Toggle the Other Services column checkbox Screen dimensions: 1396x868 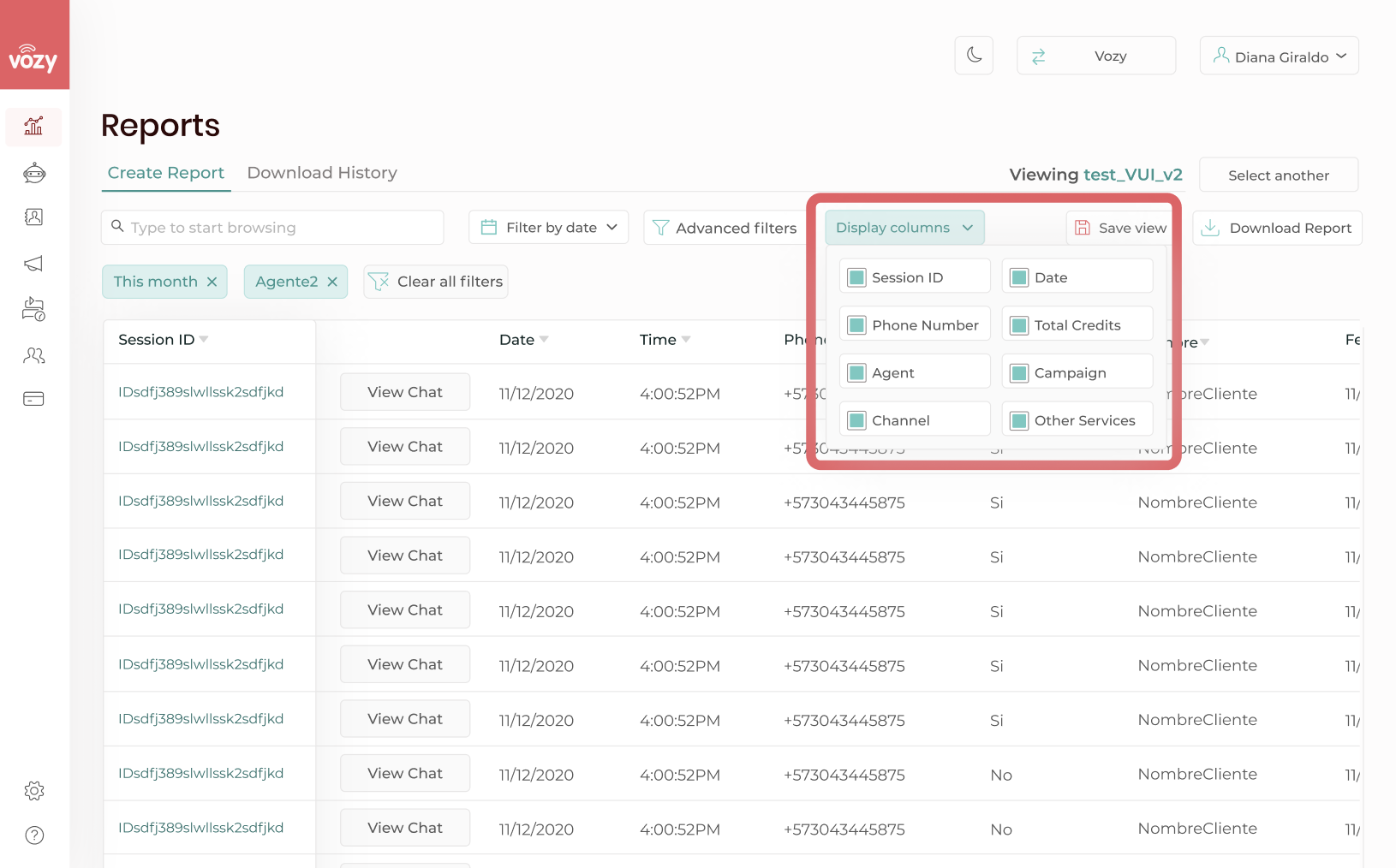tap(1019, 420)
